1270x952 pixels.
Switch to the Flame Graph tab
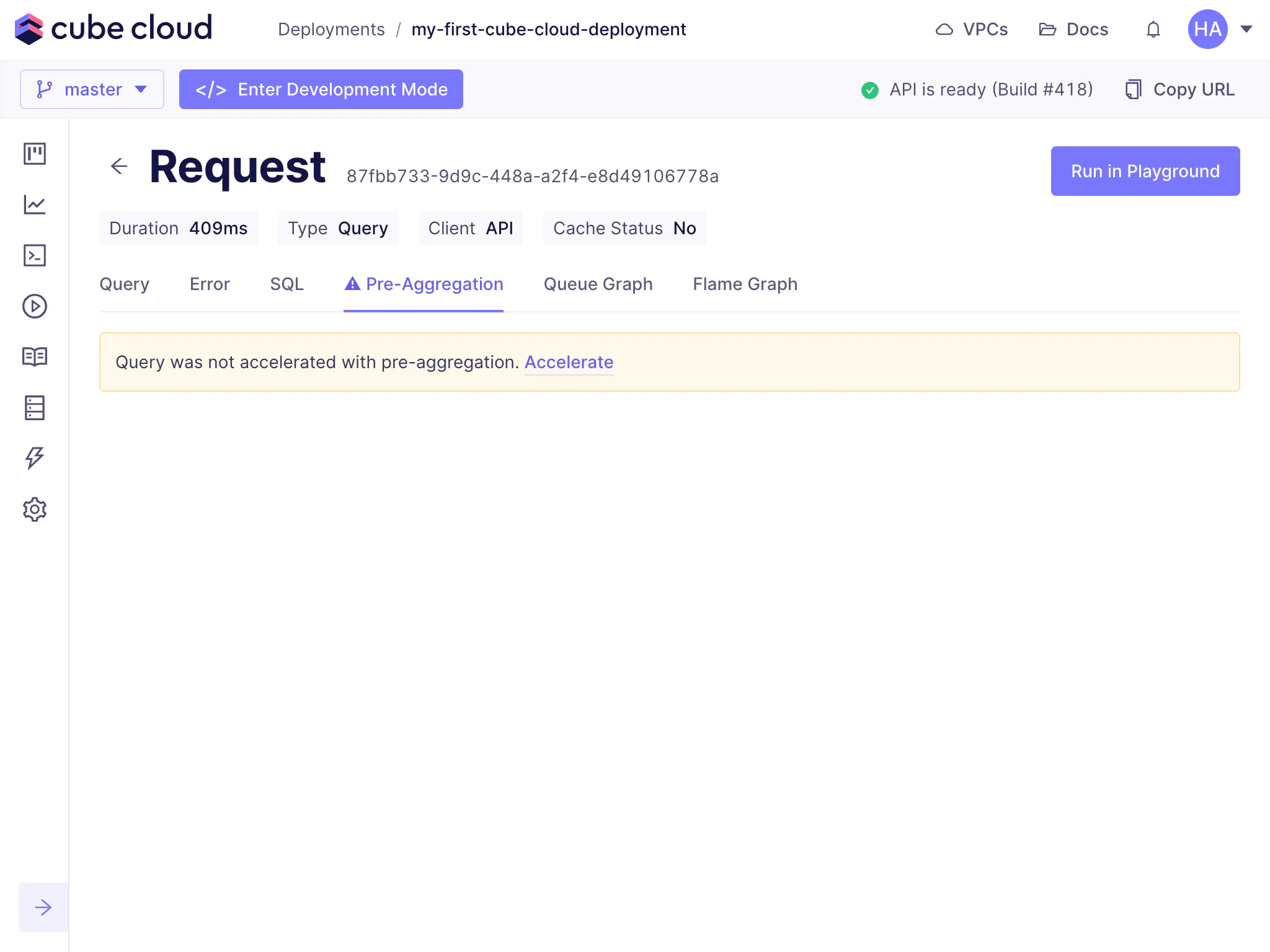745,284
